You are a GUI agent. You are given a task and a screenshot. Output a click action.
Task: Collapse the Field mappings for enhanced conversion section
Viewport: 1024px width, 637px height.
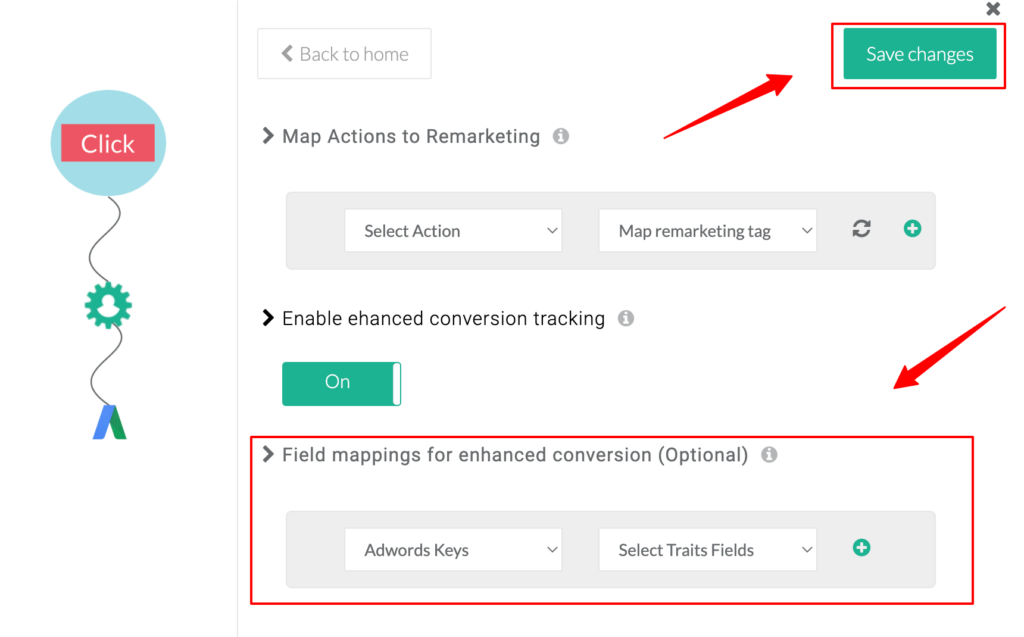pos(268,454)
